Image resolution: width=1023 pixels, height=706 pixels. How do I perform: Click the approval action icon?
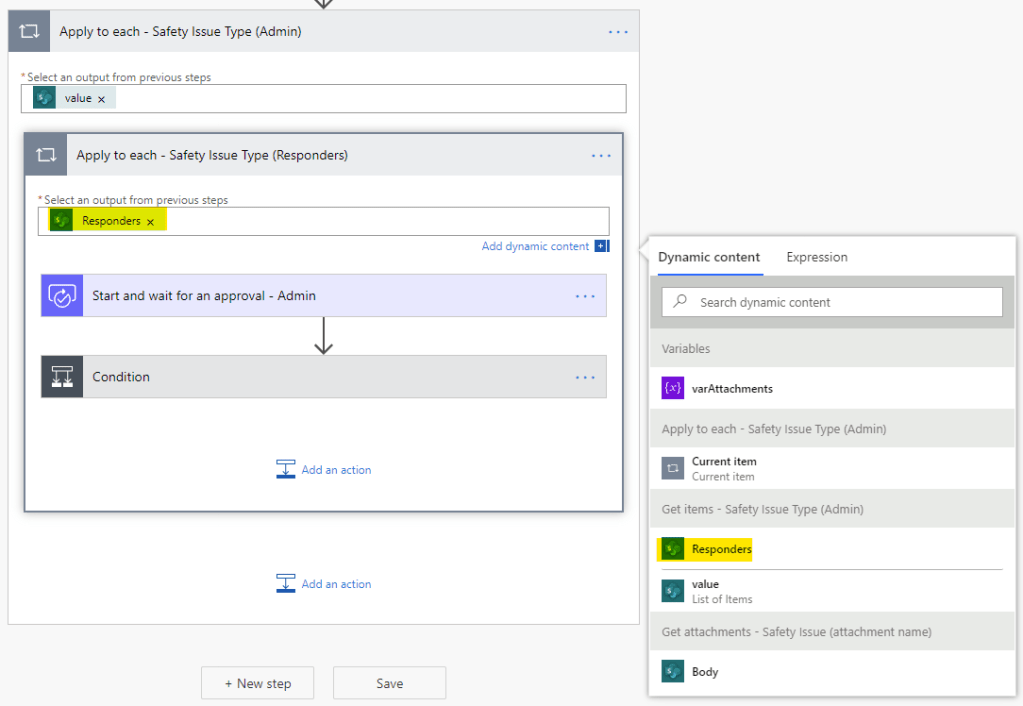coord(62,296)
